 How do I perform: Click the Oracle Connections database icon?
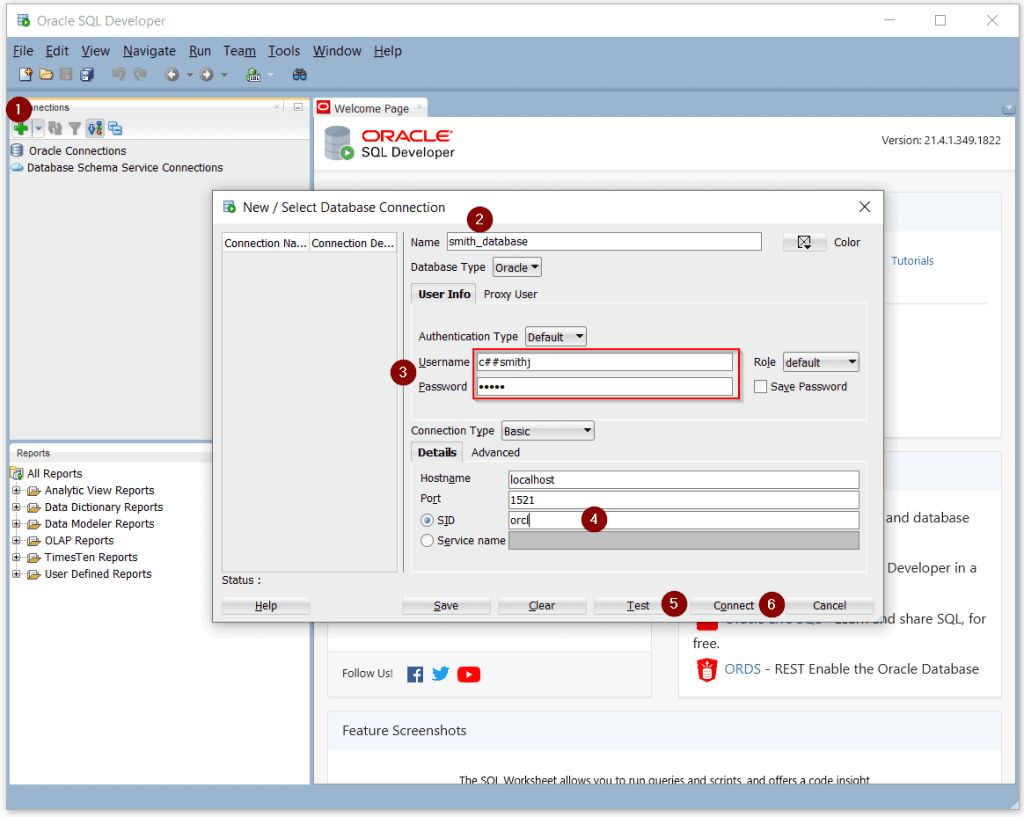click(17, 150)
